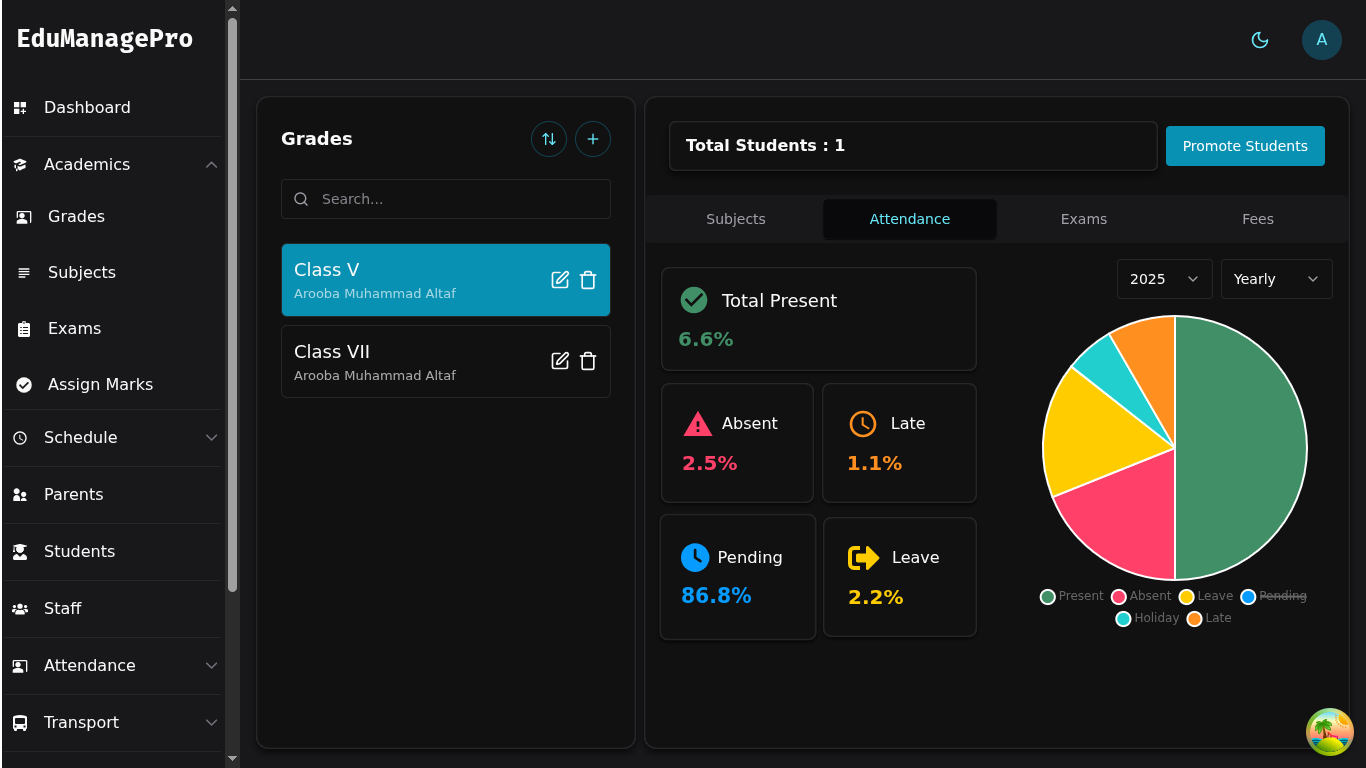The height and width of the screenshot is (768, 1366).
Task: Click the sort grades icon button
Action: point(549,139)
